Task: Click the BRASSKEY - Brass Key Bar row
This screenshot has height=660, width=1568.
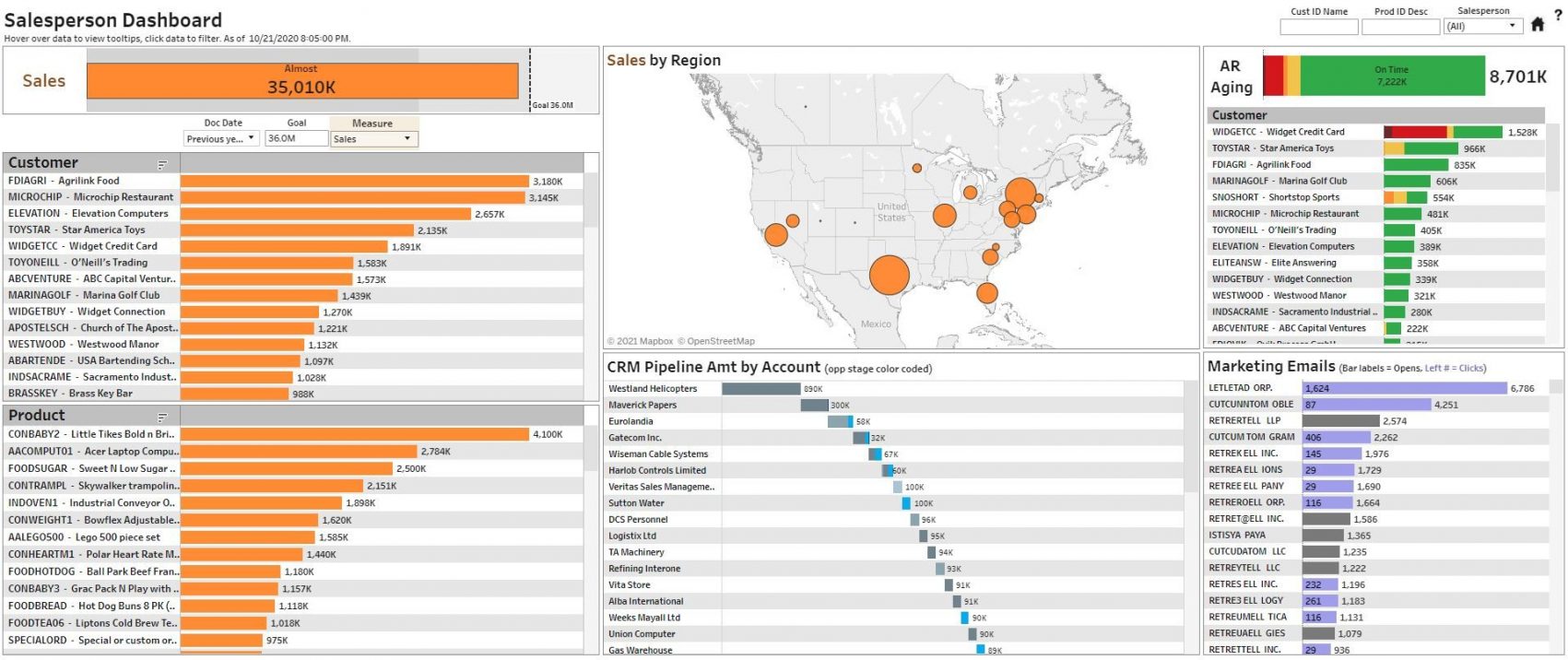Action: [293, 394]
